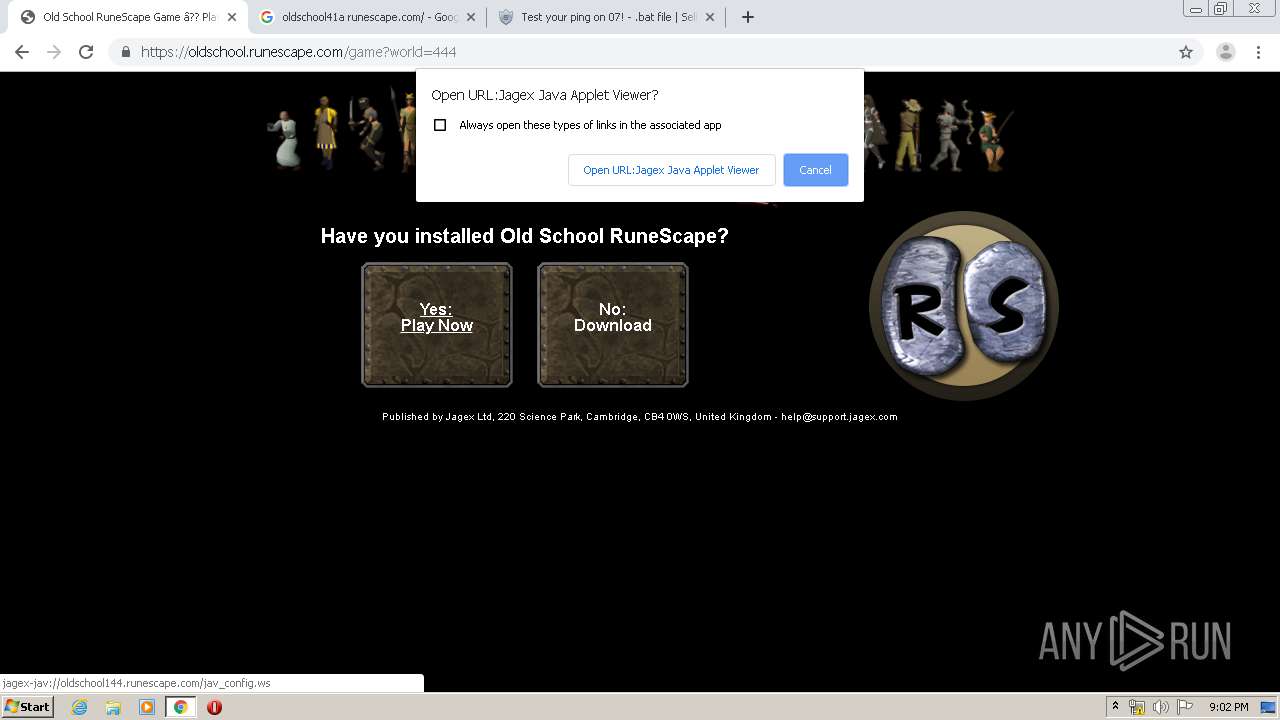Viewport: 1280px width, 720px height.
Task: Choose No: Download stone button
Action: tap(613, 325)
